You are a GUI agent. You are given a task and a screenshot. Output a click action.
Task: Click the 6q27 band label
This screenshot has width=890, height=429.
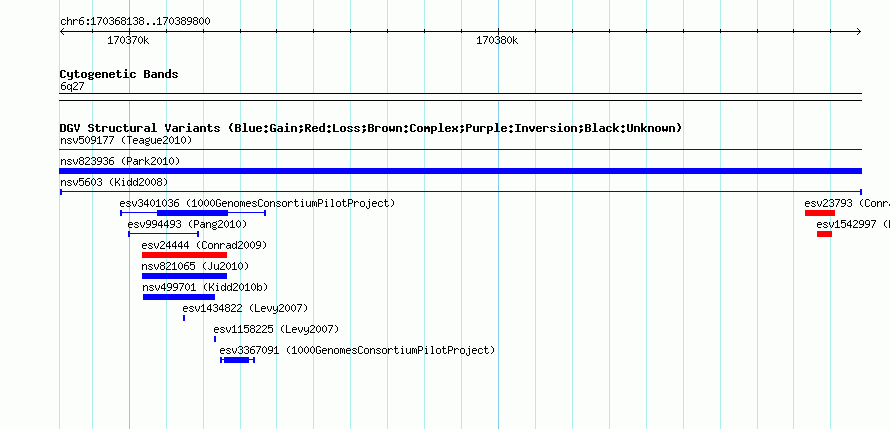(x=72, y=87)
